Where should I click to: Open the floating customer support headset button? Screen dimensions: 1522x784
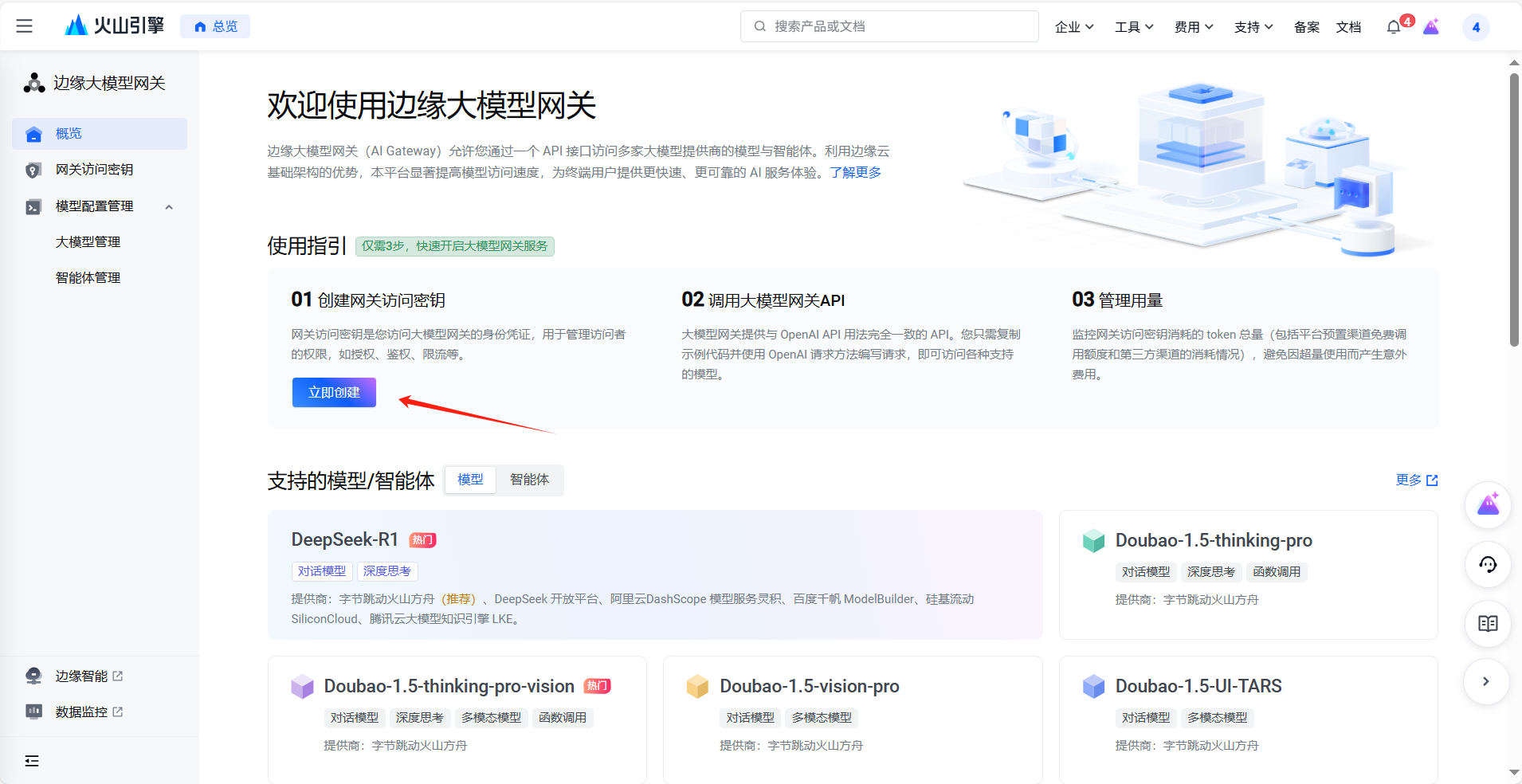pyautogui.click(x=1488, y=565)
